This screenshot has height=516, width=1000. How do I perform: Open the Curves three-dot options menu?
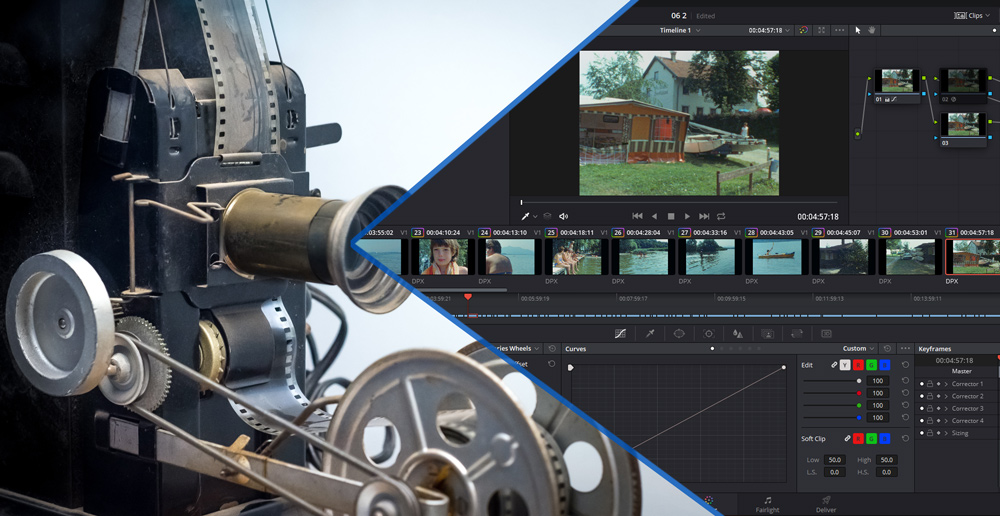[904, 349]
